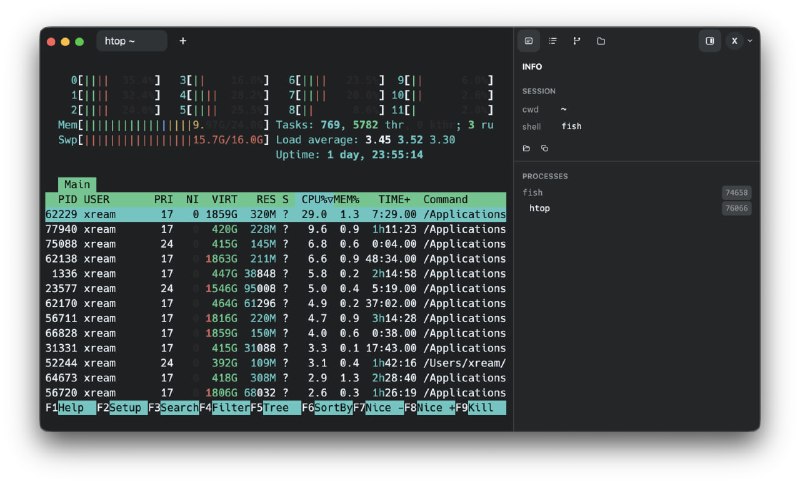Select process row with PID 64673

pyautogui.click(x=276, y=378)
